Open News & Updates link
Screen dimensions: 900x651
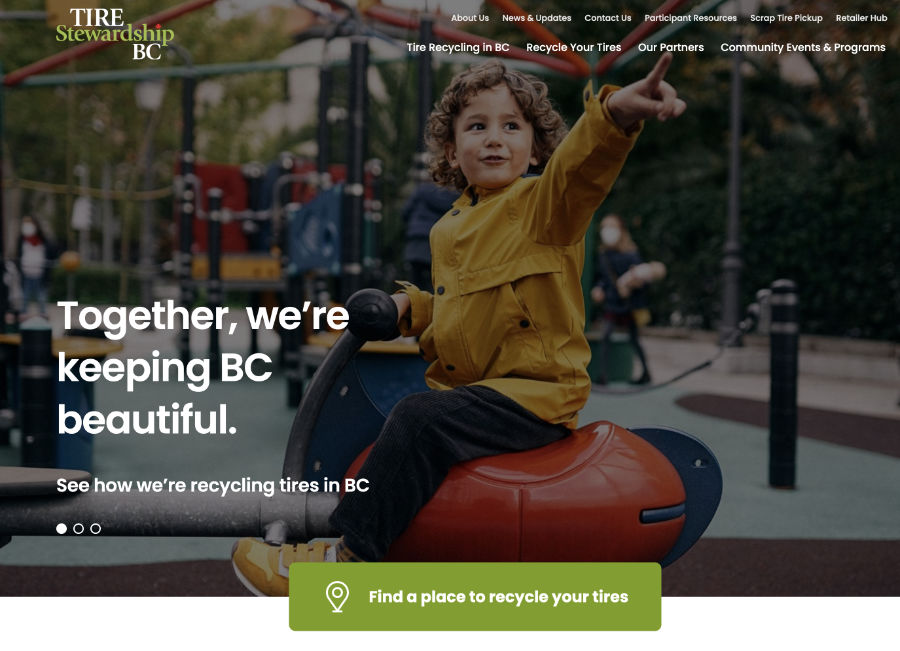537,18
